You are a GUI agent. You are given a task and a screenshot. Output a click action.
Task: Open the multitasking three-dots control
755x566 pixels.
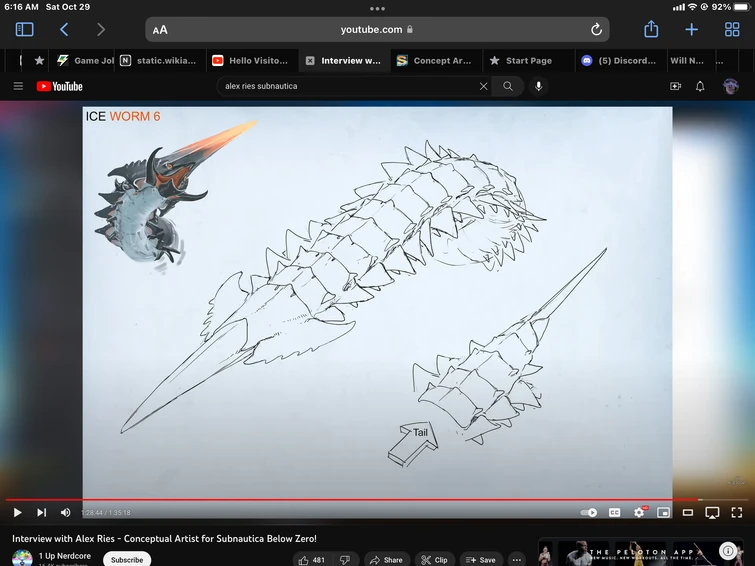(378, 8)
